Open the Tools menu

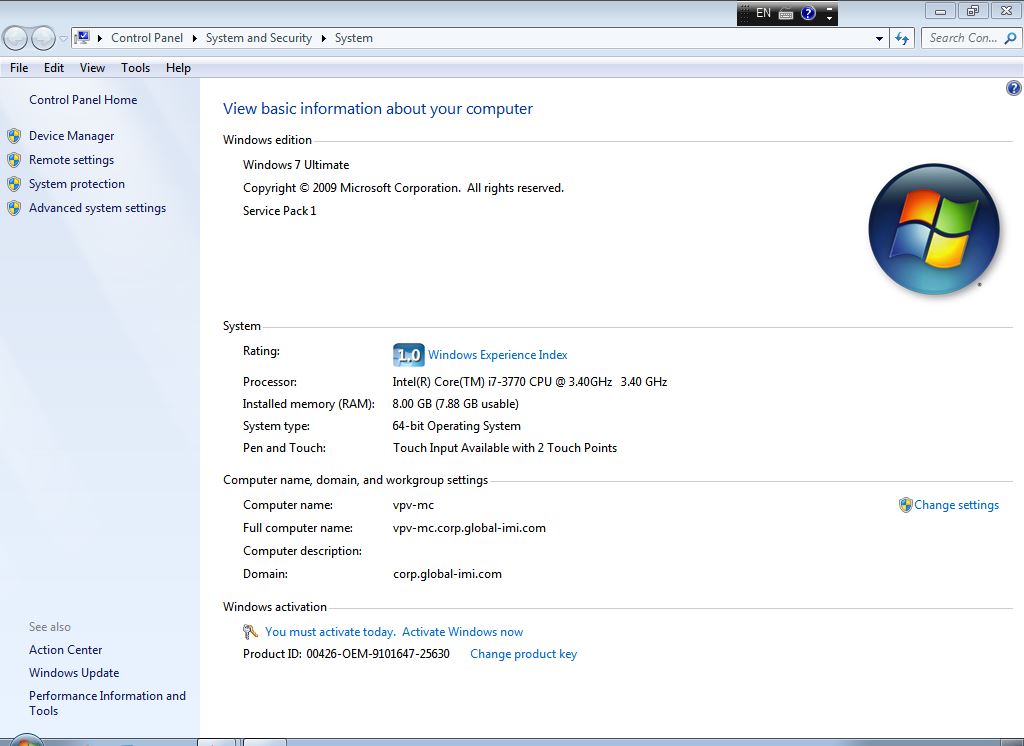point(135,67)
